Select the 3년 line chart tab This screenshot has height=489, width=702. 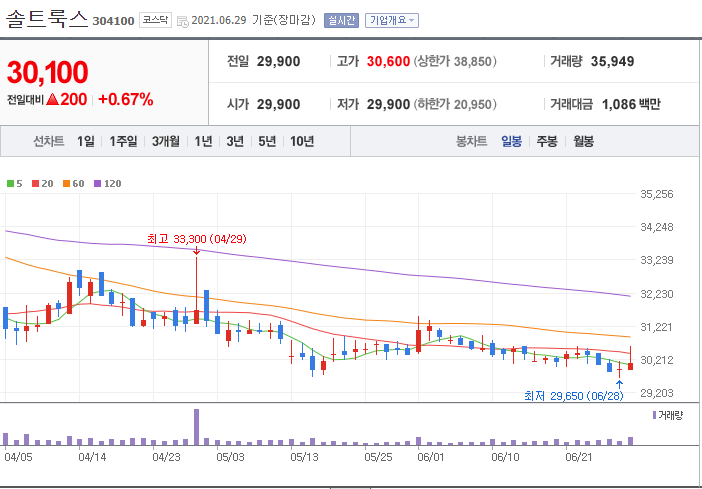(x=235, y=142)
